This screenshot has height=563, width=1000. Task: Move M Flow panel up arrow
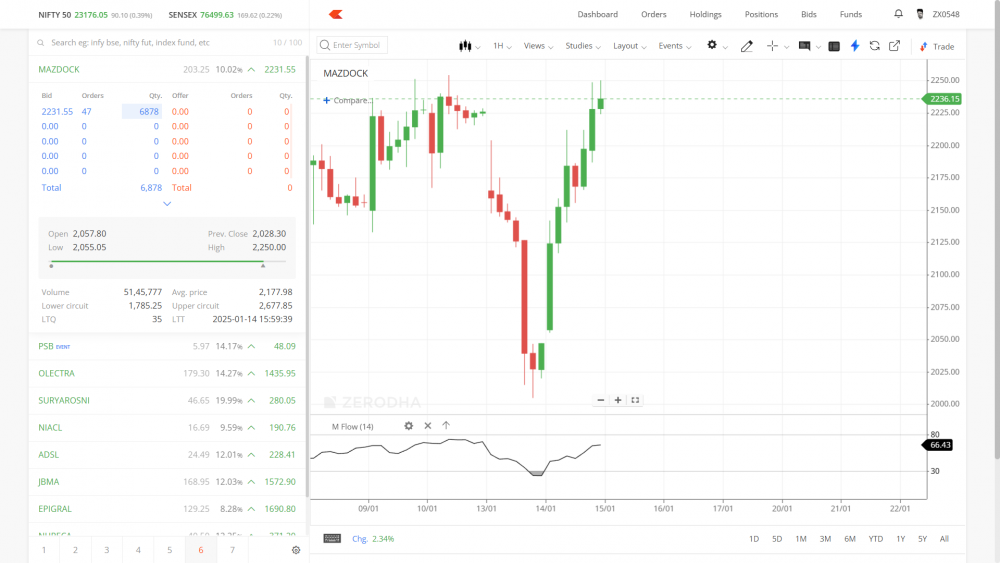point(446,425)
